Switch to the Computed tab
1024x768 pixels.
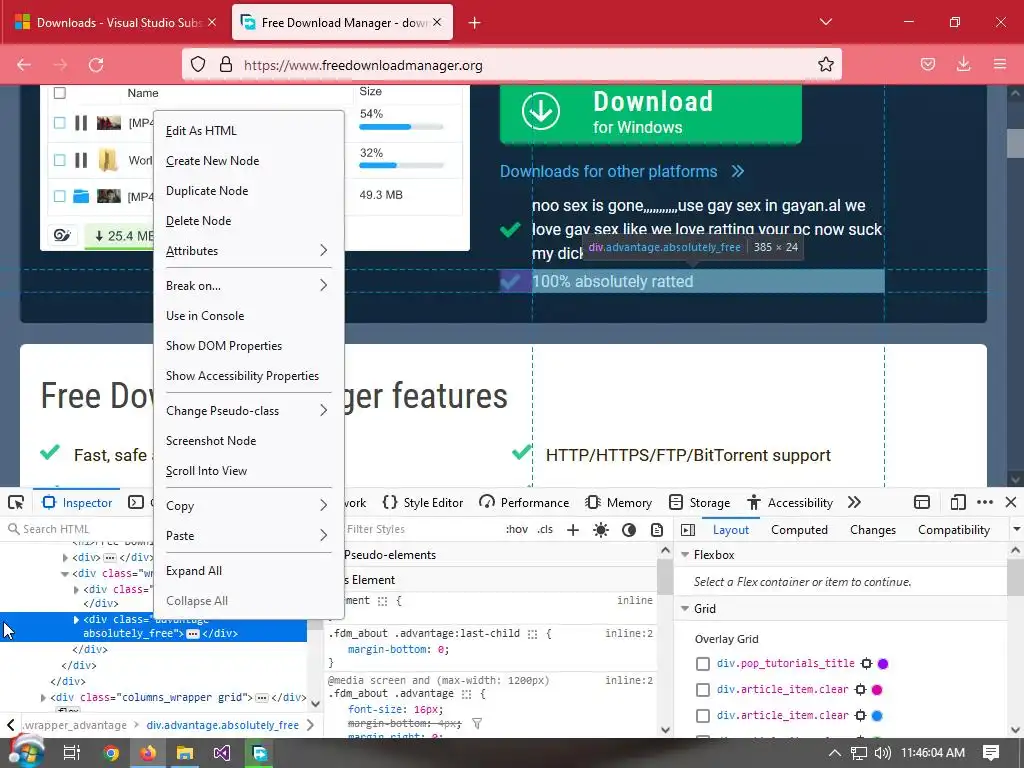799,530
